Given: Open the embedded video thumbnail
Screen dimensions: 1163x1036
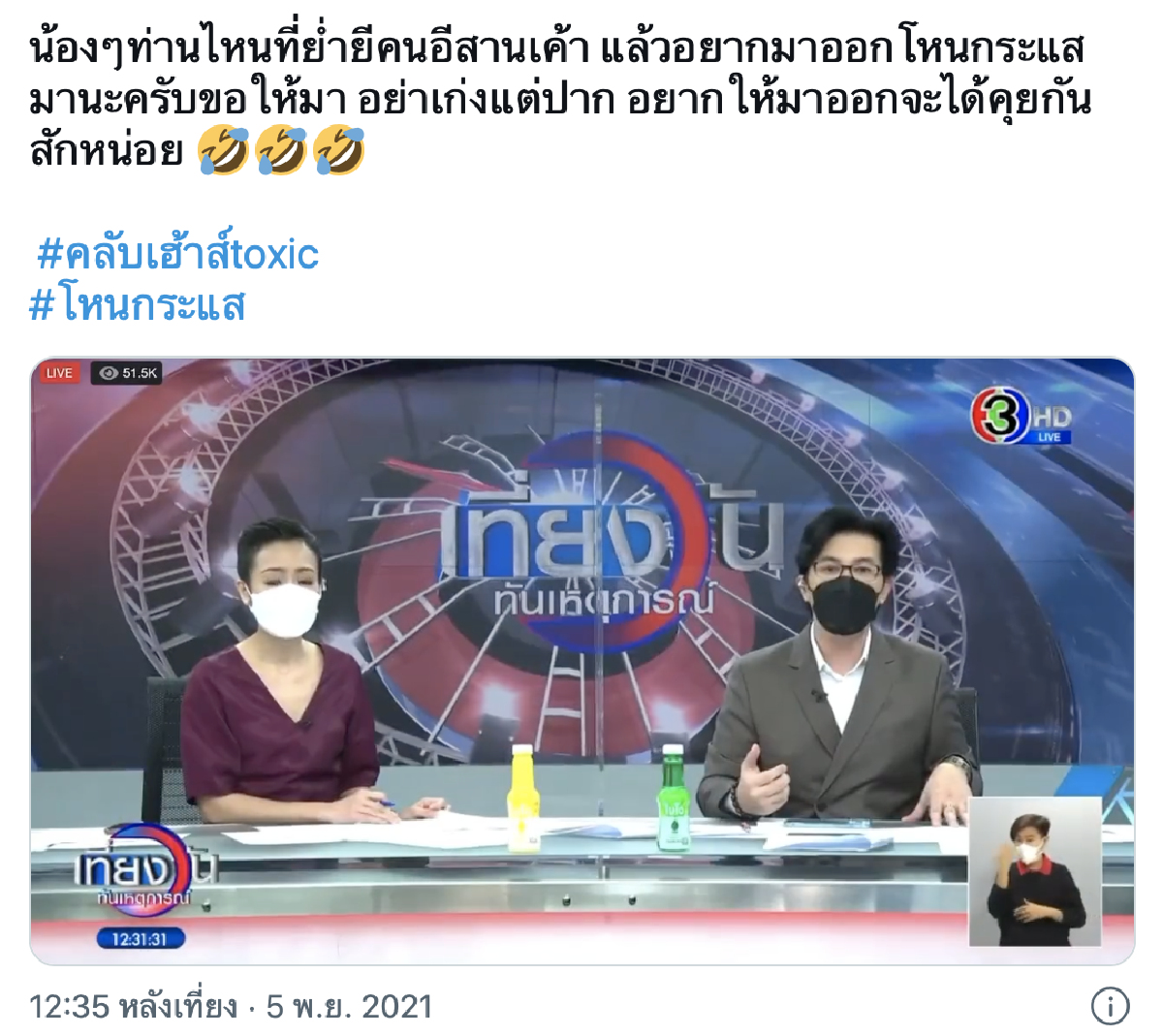Looking at the screenshot, I should (581, 661).
